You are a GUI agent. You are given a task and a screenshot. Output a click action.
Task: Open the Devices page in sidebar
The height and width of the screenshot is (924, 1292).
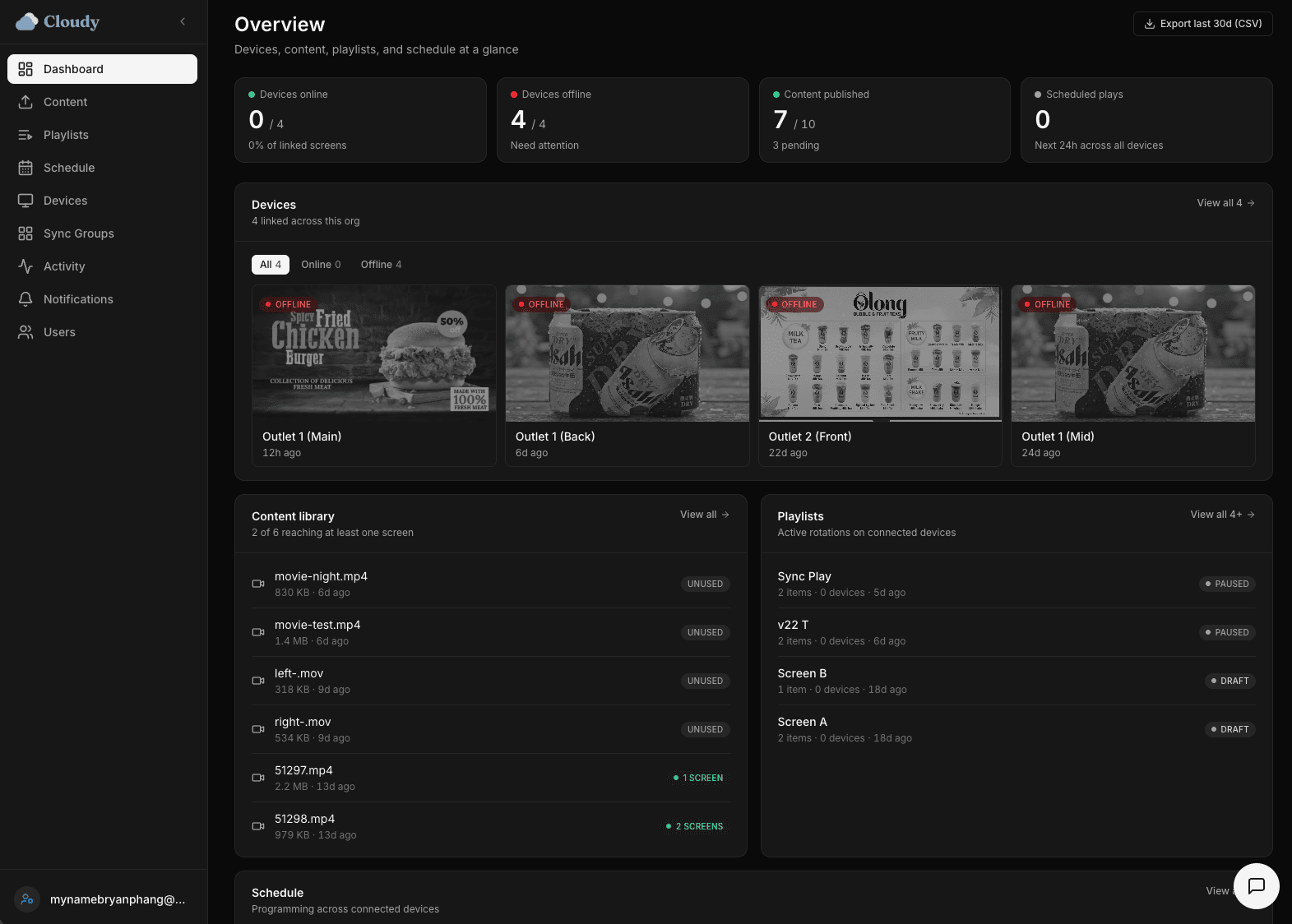[102, 201]
